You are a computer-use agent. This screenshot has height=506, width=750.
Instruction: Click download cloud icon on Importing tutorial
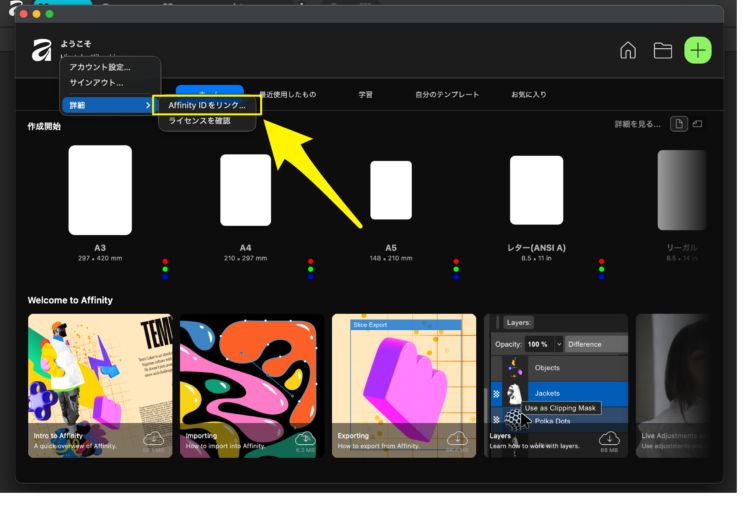coord(305,439)
